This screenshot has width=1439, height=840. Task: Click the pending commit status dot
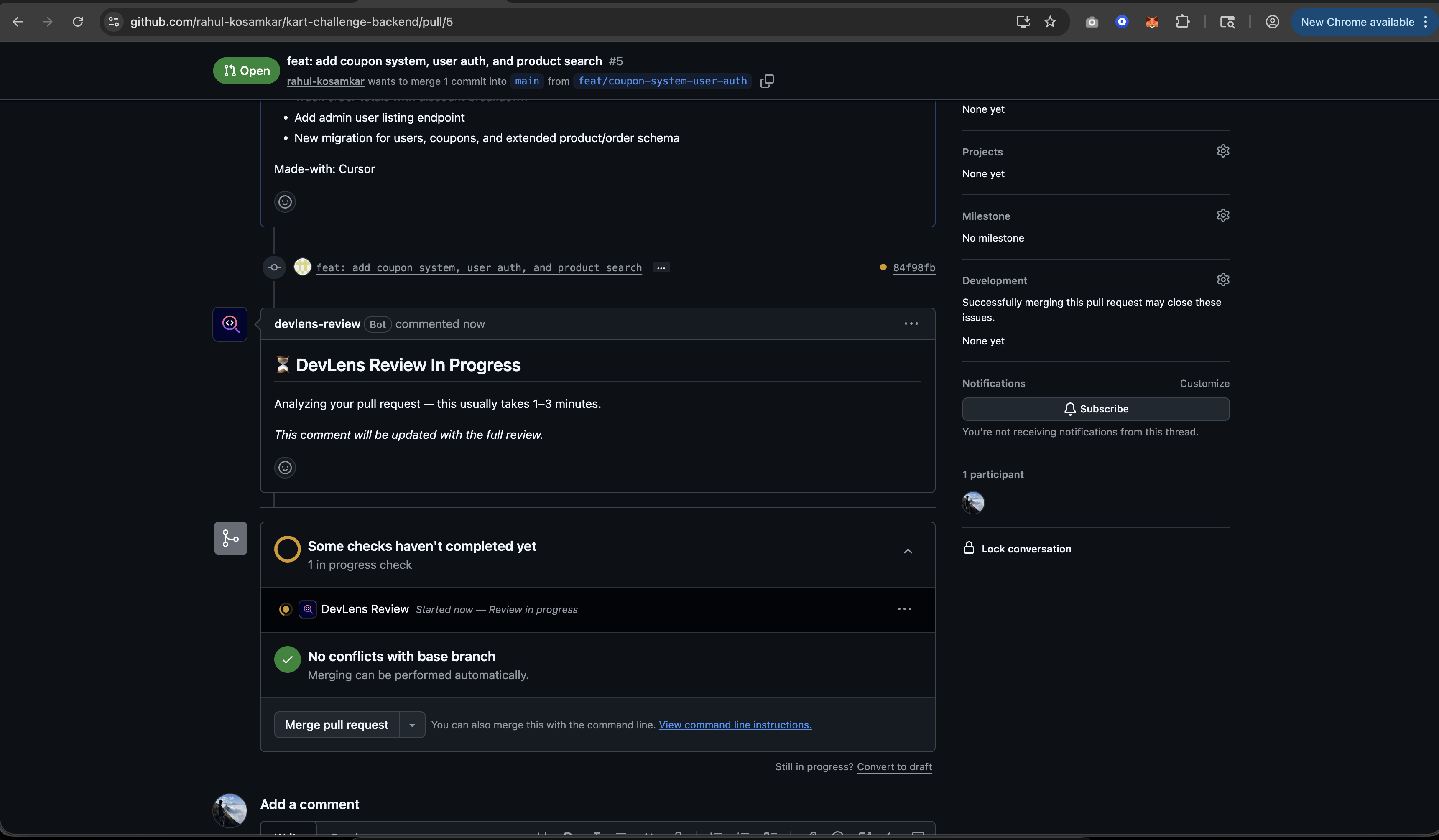(x=883, y=267)
